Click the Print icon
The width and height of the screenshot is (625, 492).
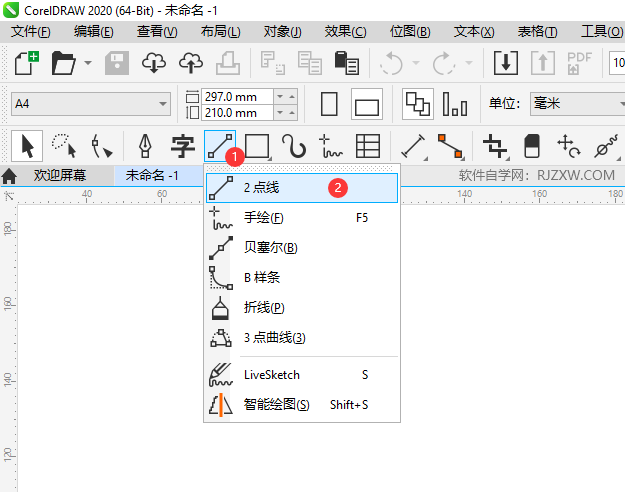pos(228,63)
